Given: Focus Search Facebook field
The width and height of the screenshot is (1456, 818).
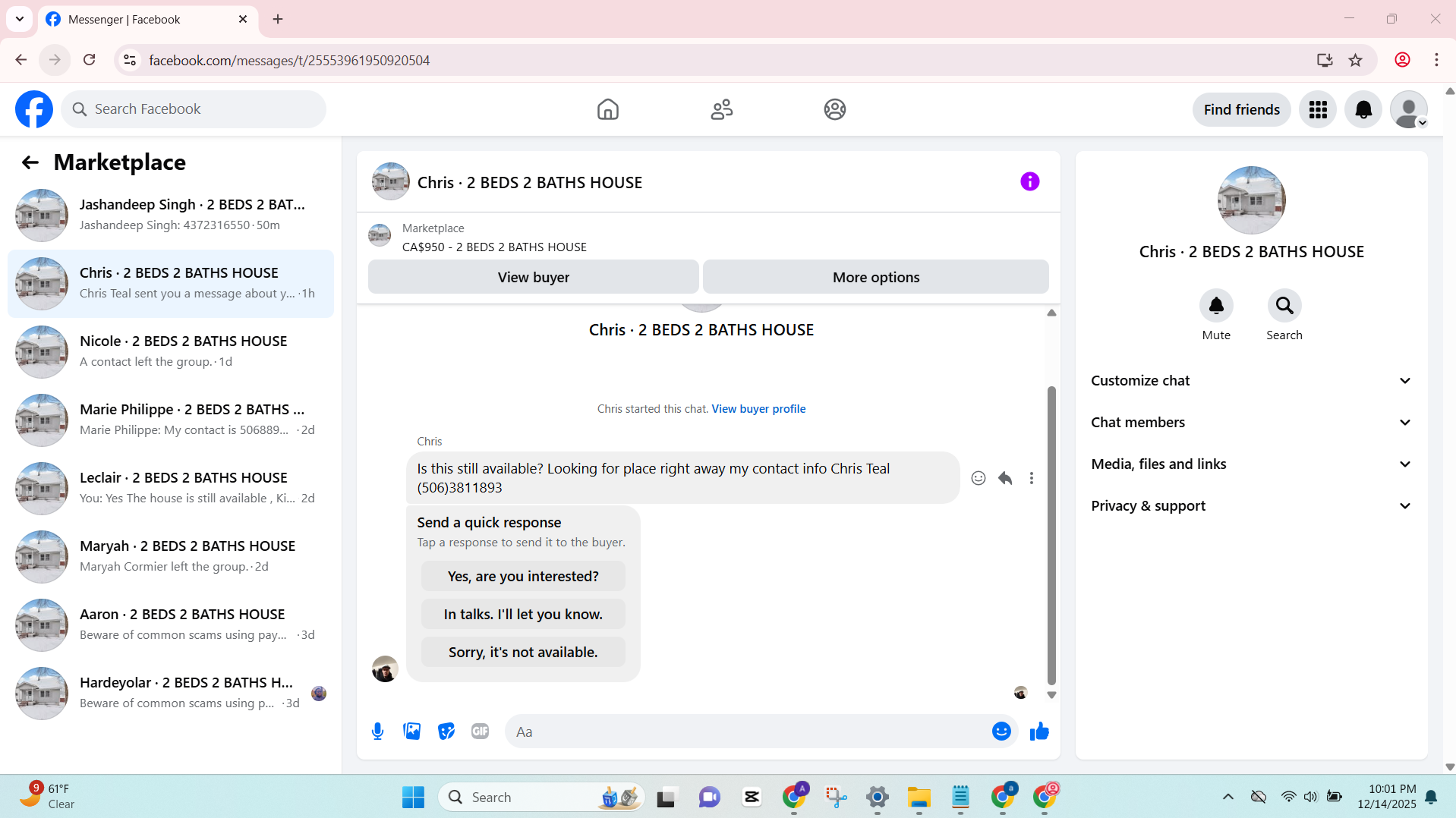Looking at the screenshot, I should coord(194,109).
